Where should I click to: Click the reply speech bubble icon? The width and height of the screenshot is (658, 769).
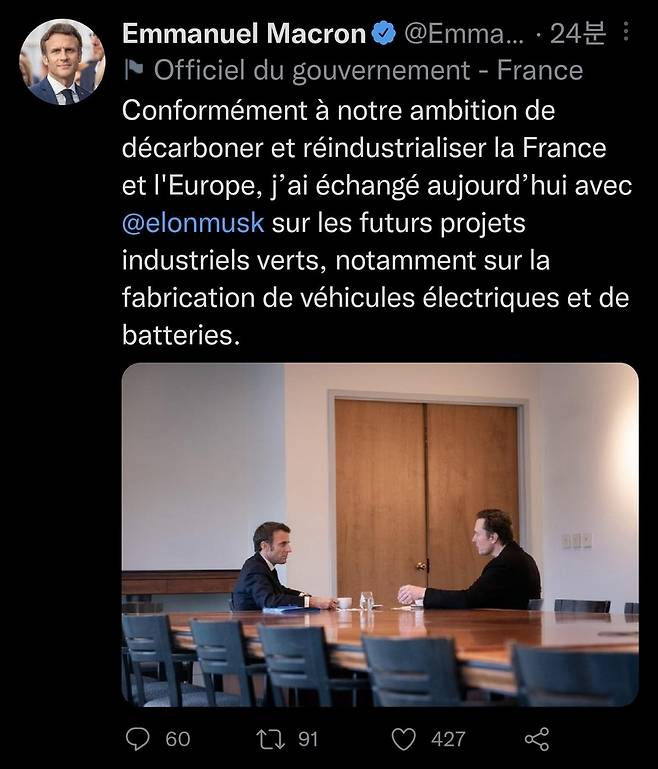tap(136, 739)
